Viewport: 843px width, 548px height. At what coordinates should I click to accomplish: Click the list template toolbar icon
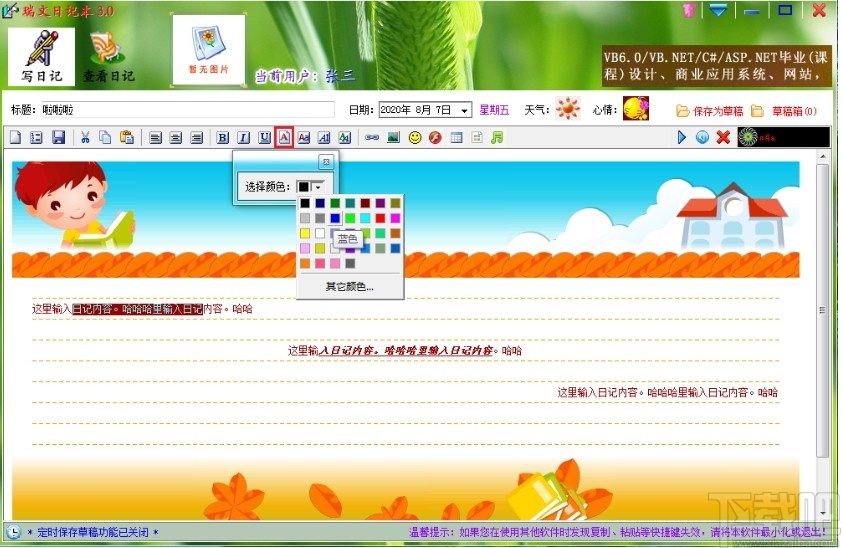(x=36, y=138)
